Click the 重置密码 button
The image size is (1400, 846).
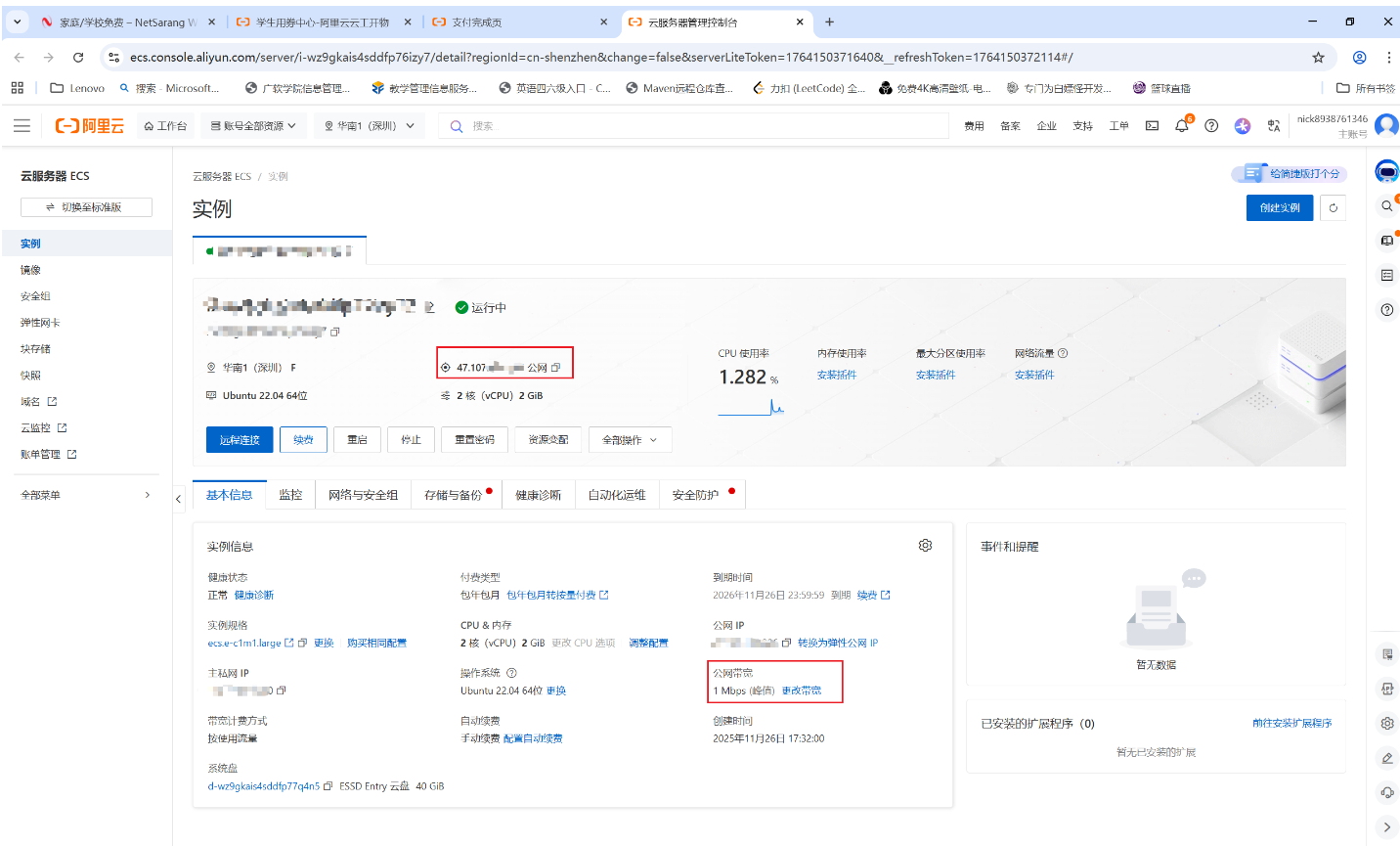(474, 440)
